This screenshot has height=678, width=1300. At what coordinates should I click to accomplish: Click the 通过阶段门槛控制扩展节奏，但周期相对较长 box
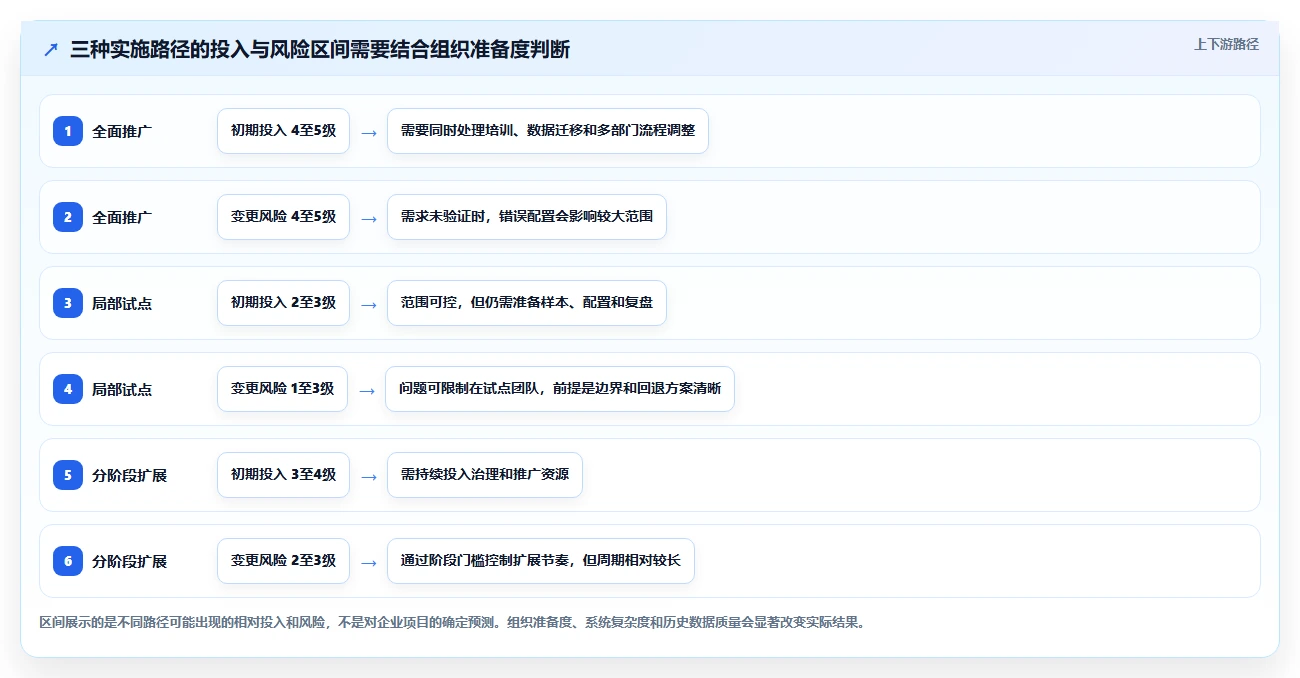(x=541, y=561)
